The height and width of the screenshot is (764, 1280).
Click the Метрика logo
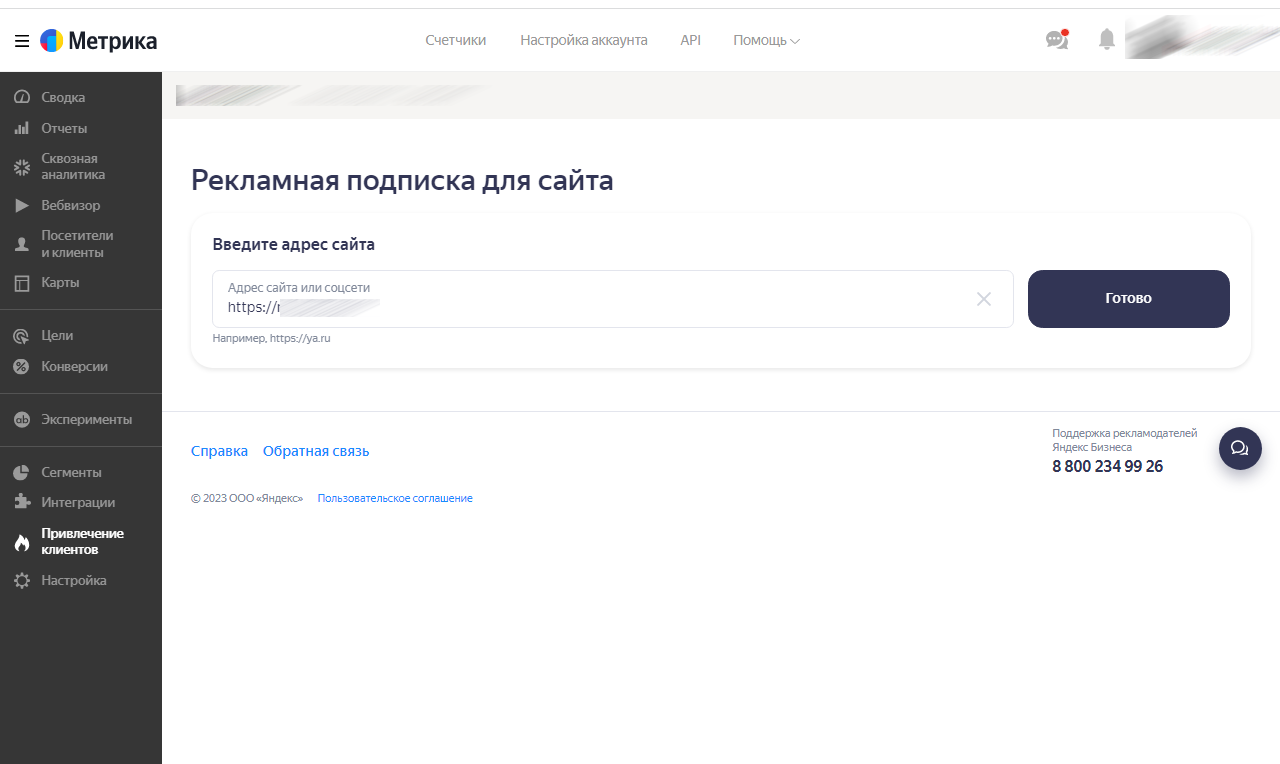tap(98, 41)
